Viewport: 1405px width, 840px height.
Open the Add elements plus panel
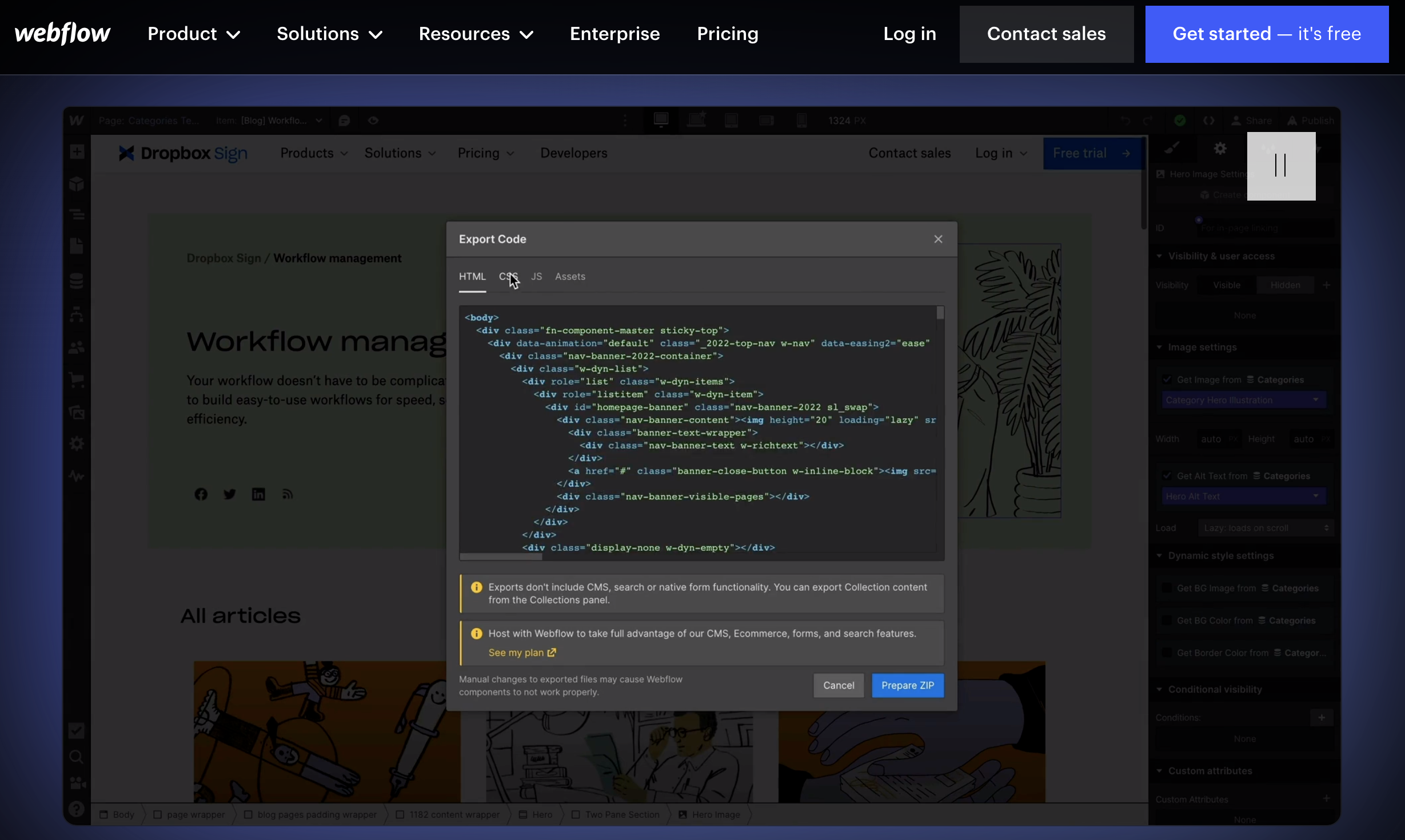click(x=77, y=152)
